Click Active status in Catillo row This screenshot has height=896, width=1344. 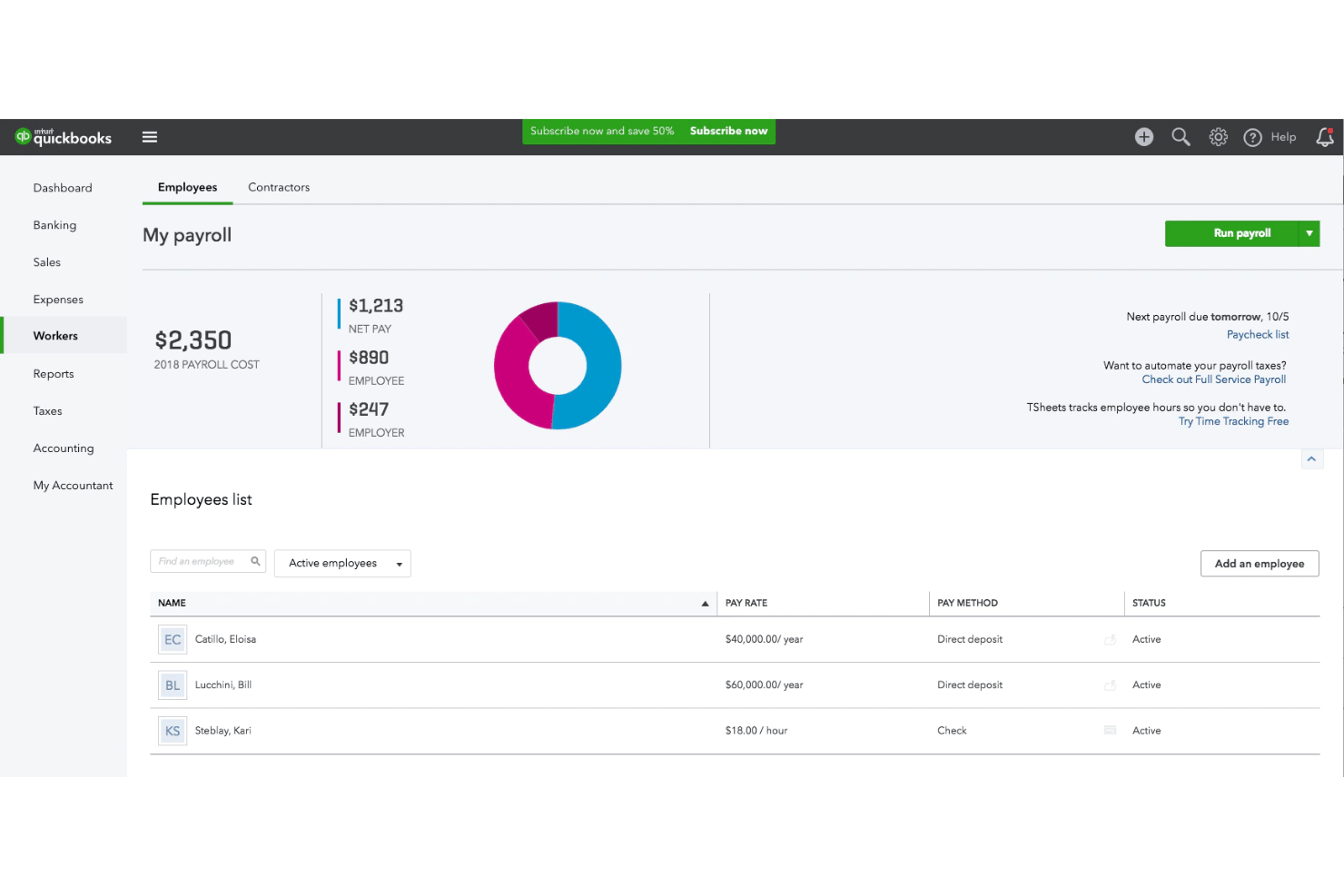(x=1147, y=640)
